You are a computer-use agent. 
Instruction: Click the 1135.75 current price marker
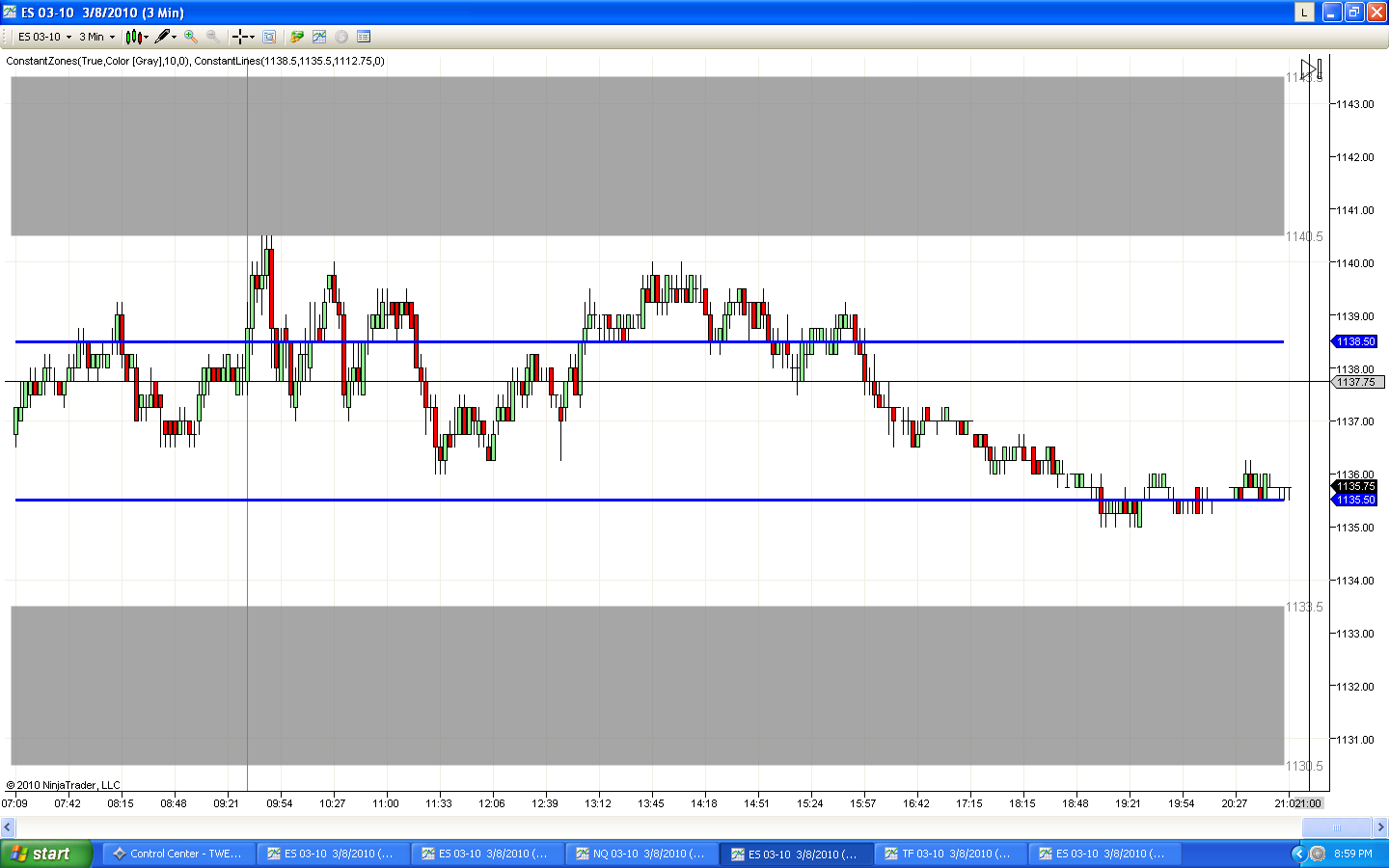(x=1355, y=486)
